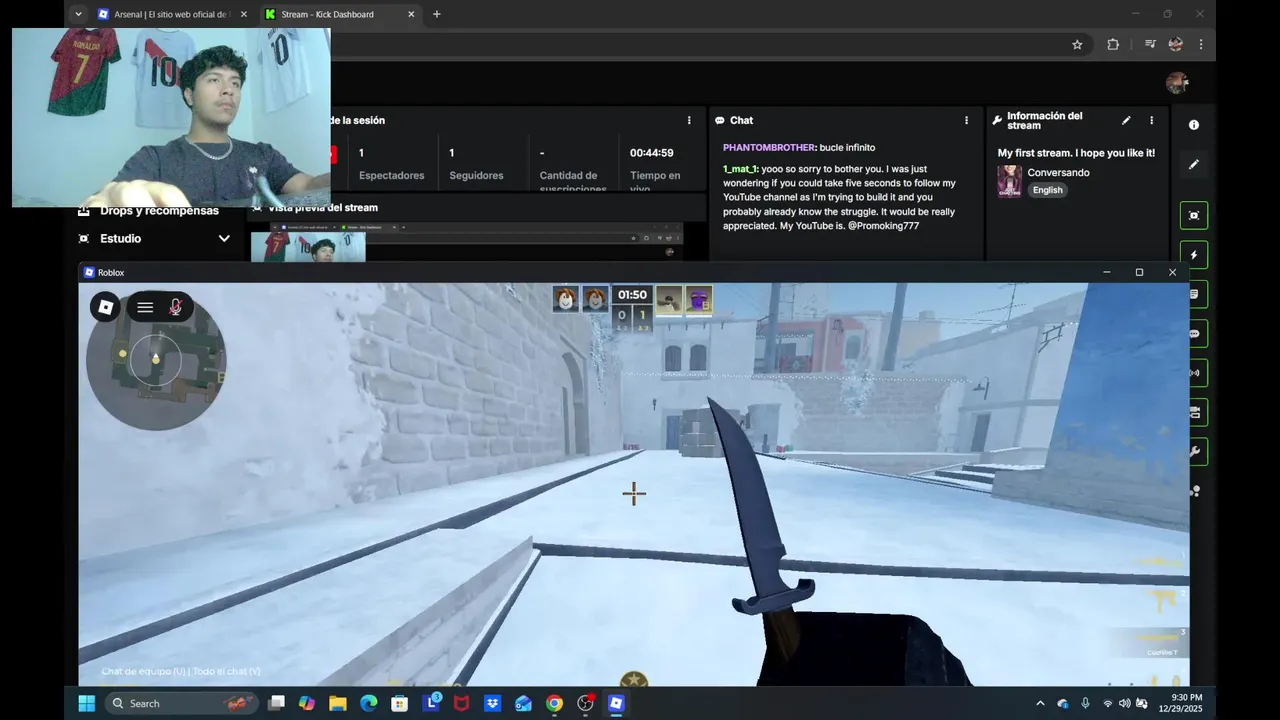Viewport: 1280px width, 720px height.
Task: Open Chrome three-dot menu
Action: (x=1201, y=44)
